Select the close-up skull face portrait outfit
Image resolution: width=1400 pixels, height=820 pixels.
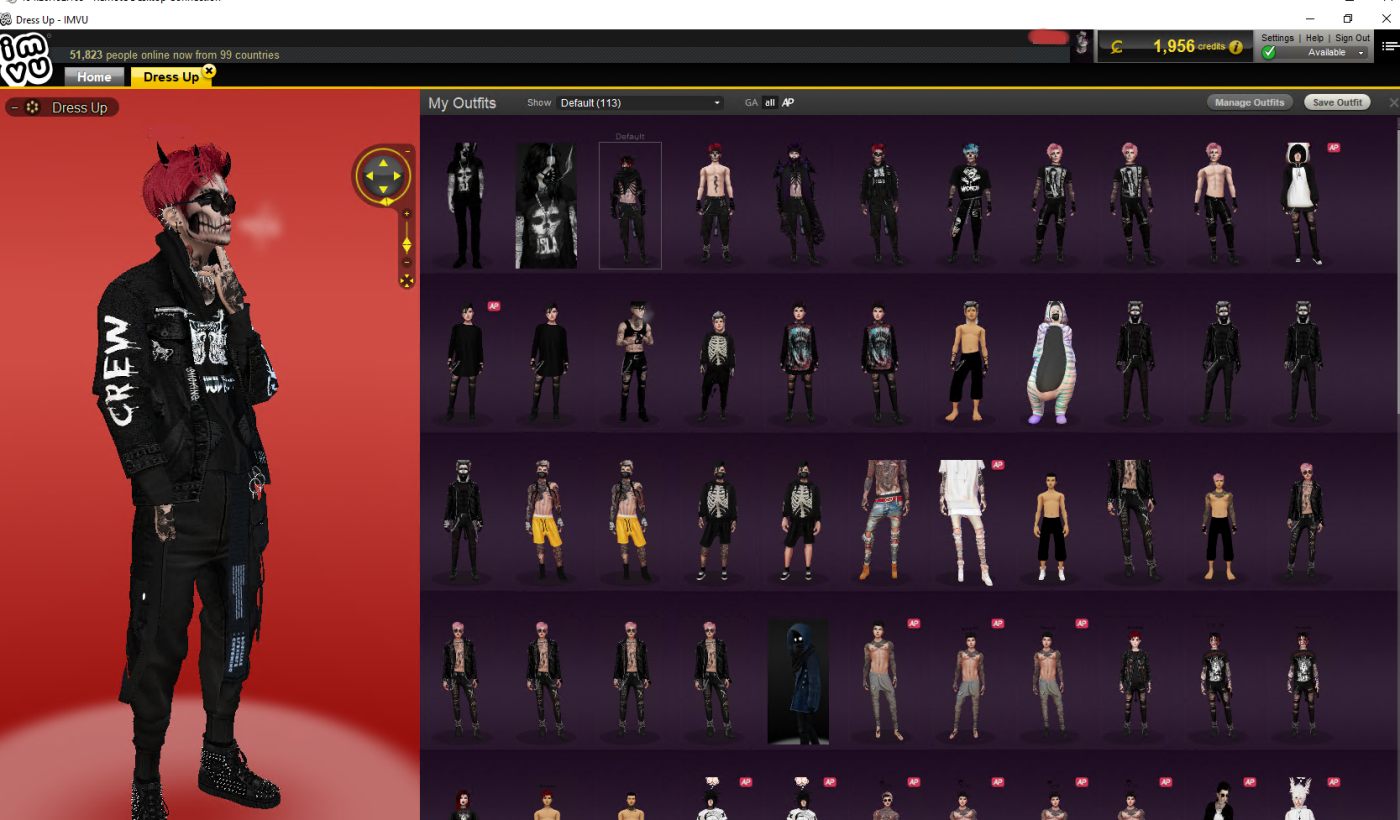coord(546,205)
